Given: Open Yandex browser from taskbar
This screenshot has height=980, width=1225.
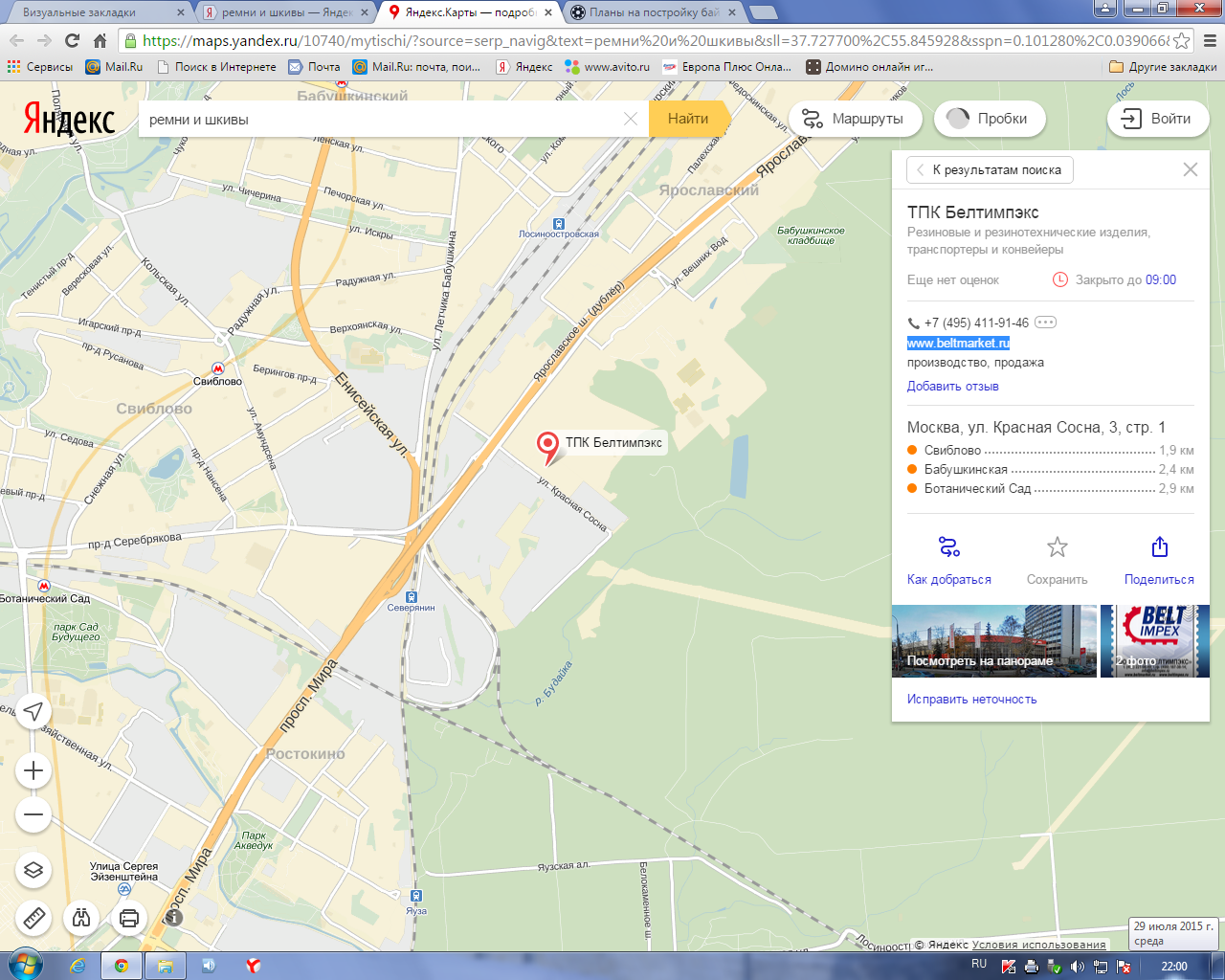Looking at the screenshot, I should pos(254,966).
